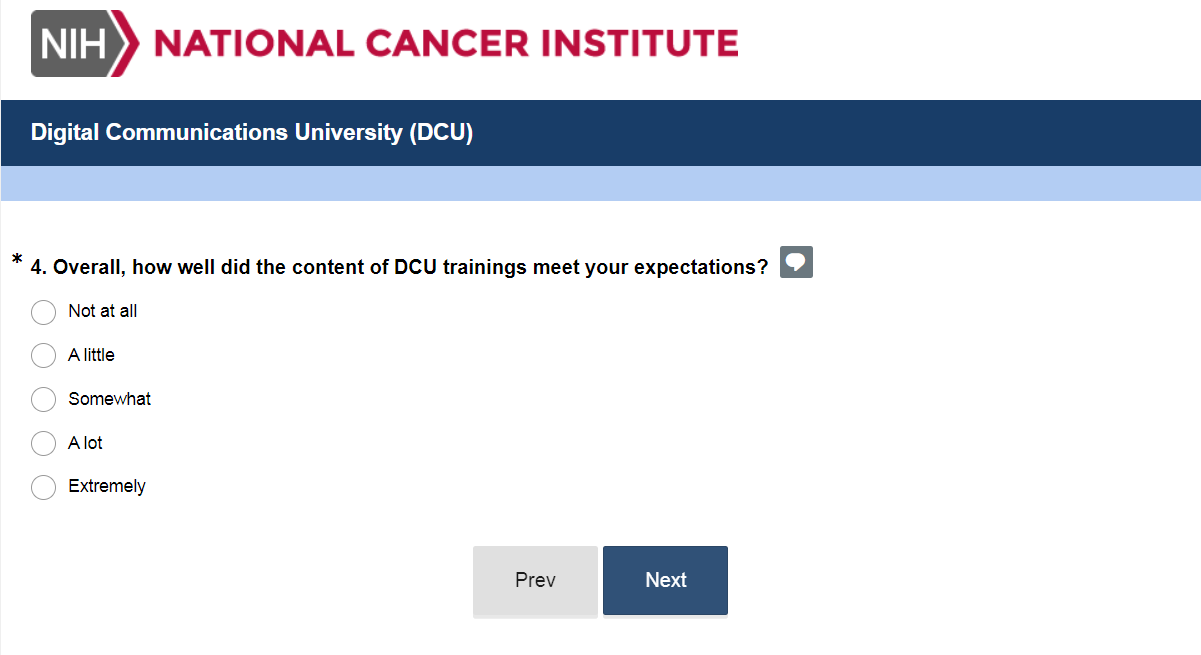This screenshot has width=1201, height=655.
Task: Click the 'Extremely' option label text
Action: pos(107,487)
